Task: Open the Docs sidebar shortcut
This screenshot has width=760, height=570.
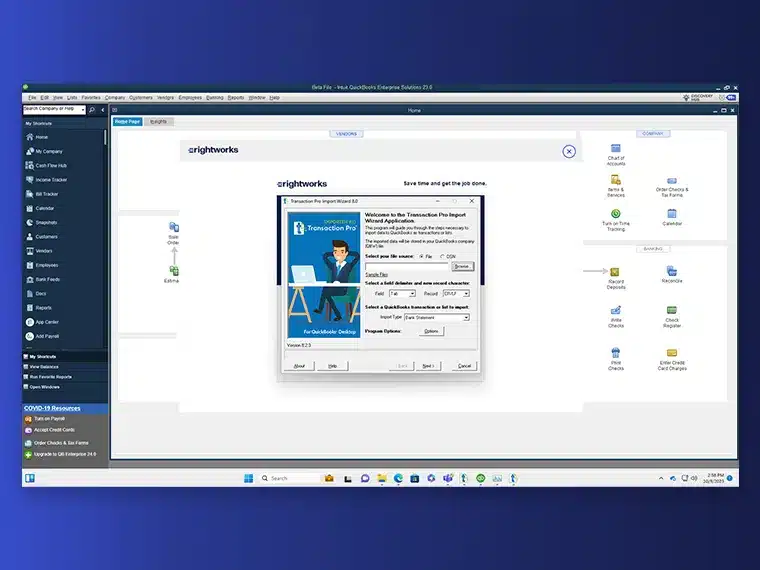Action: click(36, 294)
